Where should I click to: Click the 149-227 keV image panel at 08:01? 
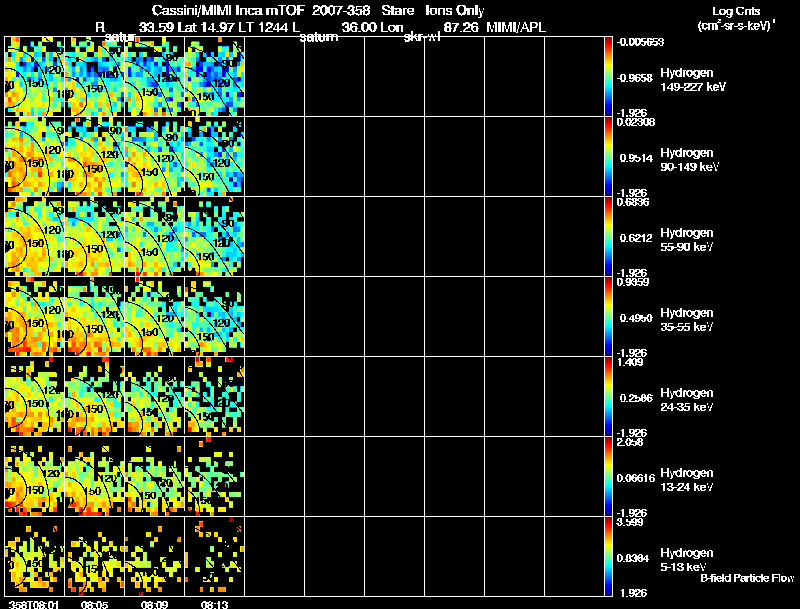click(x=35, y=77)
